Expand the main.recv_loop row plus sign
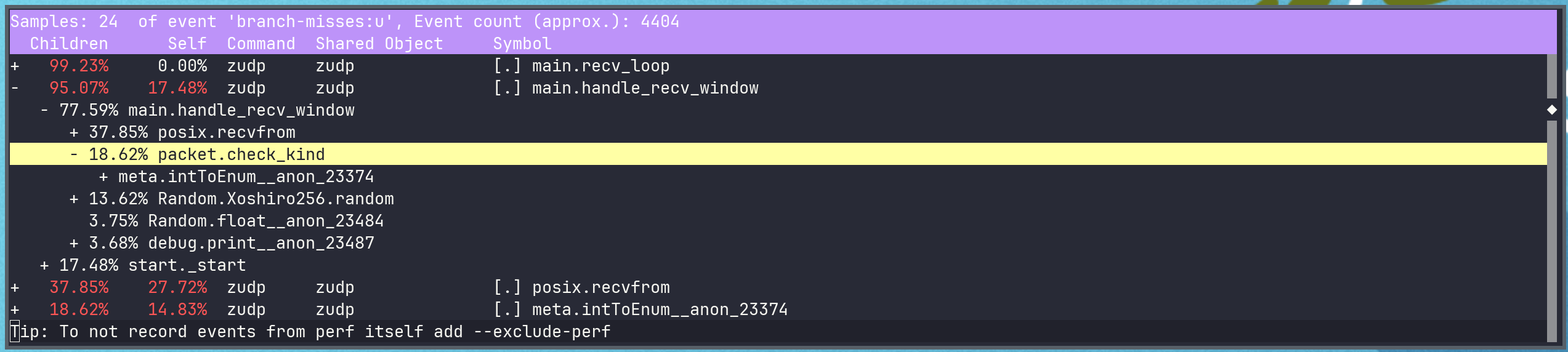Viewport: 1568px width, 352px height. 15,66
